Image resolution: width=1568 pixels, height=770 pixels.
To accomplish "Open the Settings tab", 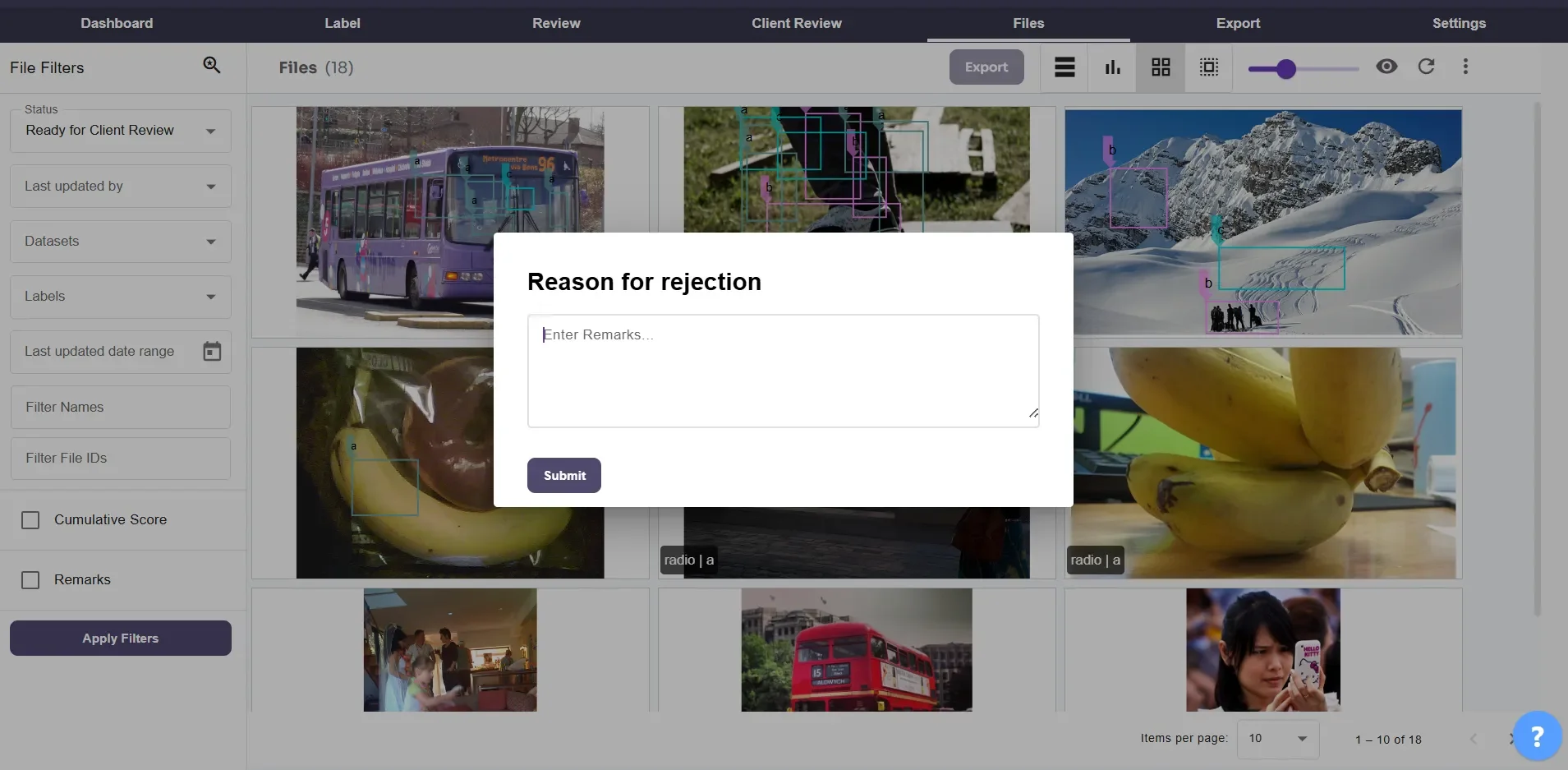I will [1459, 23].
